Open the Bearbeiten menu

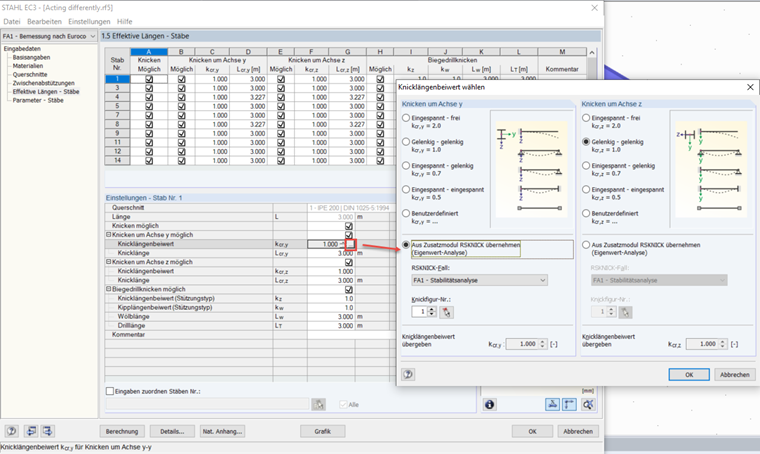[x=44, y=21]
